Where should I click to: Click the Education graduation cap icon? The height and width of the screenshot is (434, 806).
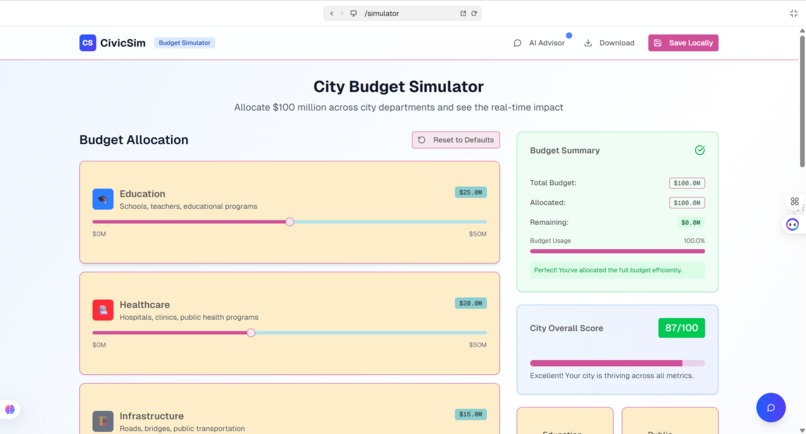click(x=103, y=200)
